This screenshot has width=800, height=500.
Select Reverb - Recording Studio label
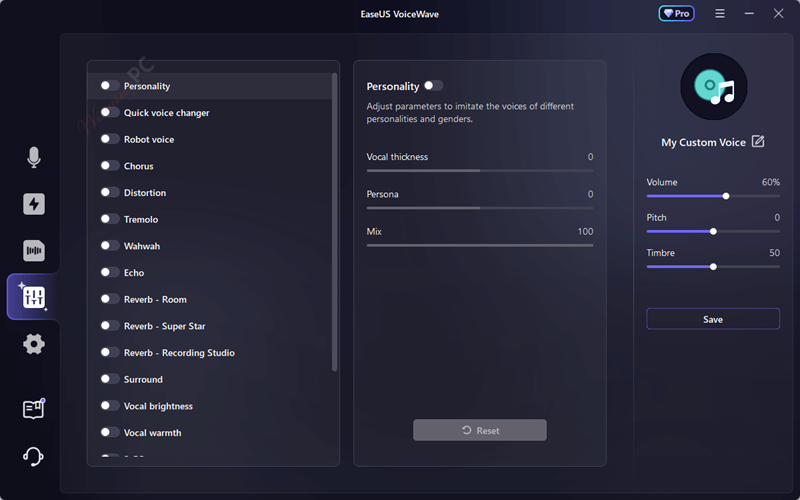pyautogui.click(x=179, y=353)
